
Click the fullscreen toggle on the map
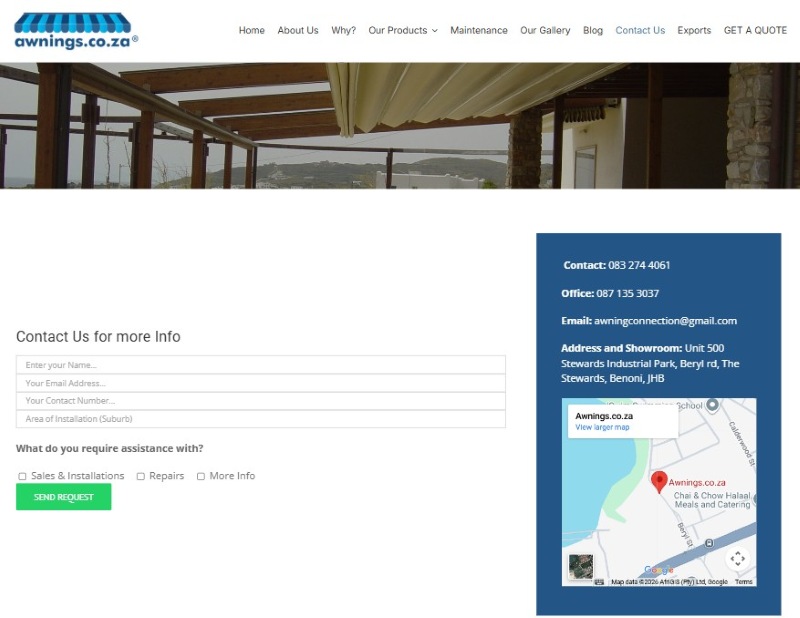pyautogui.click(x=738, y=556)
